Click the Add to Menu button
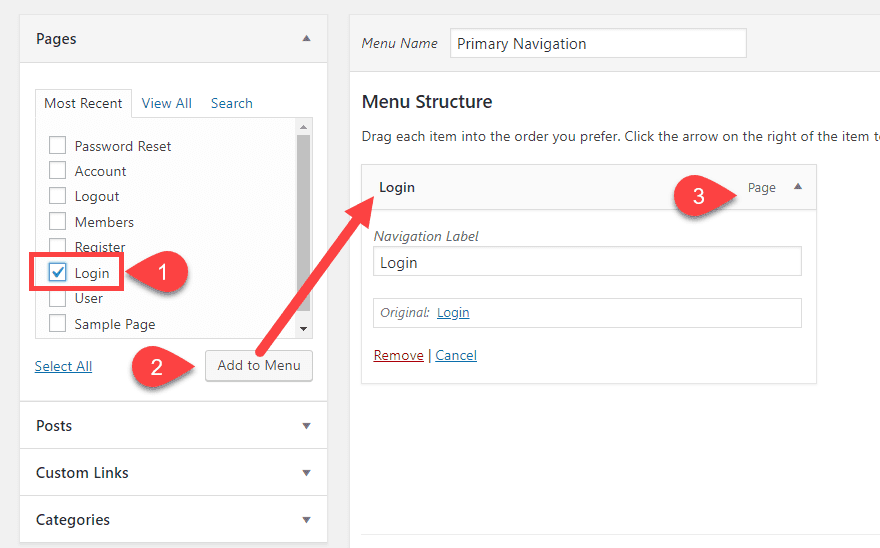The width and height of the screenshot is (880, 548). tap(259, 365)
